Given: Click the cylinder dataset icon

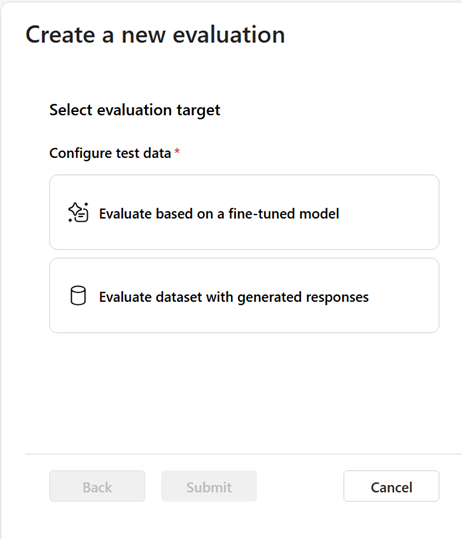Looking at the screenshot, I should click(x=78, y=296).
